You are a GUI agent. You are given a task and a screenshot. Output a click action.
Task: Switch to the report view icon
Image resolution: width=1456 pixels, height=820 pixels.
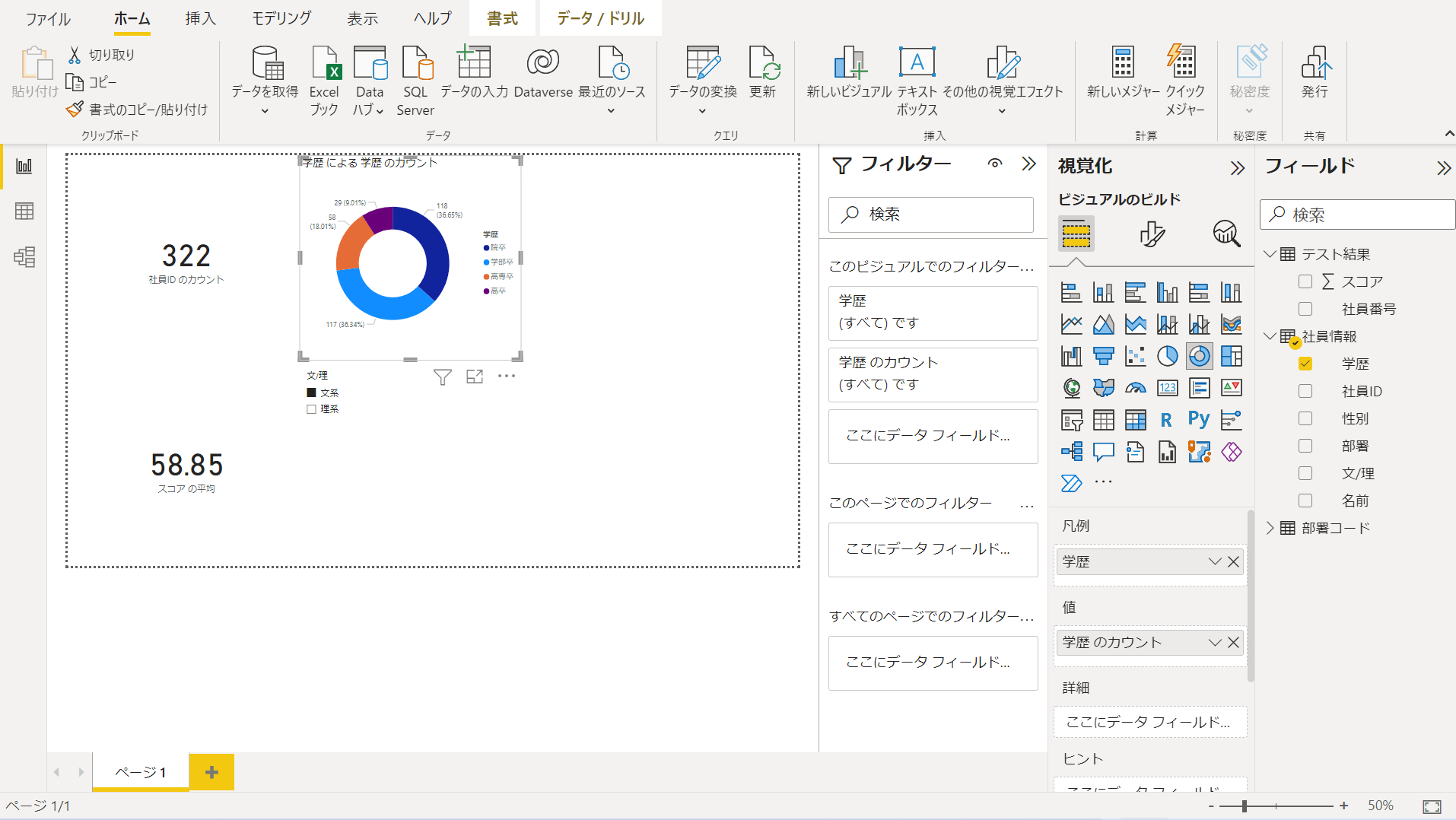[24, 167]
